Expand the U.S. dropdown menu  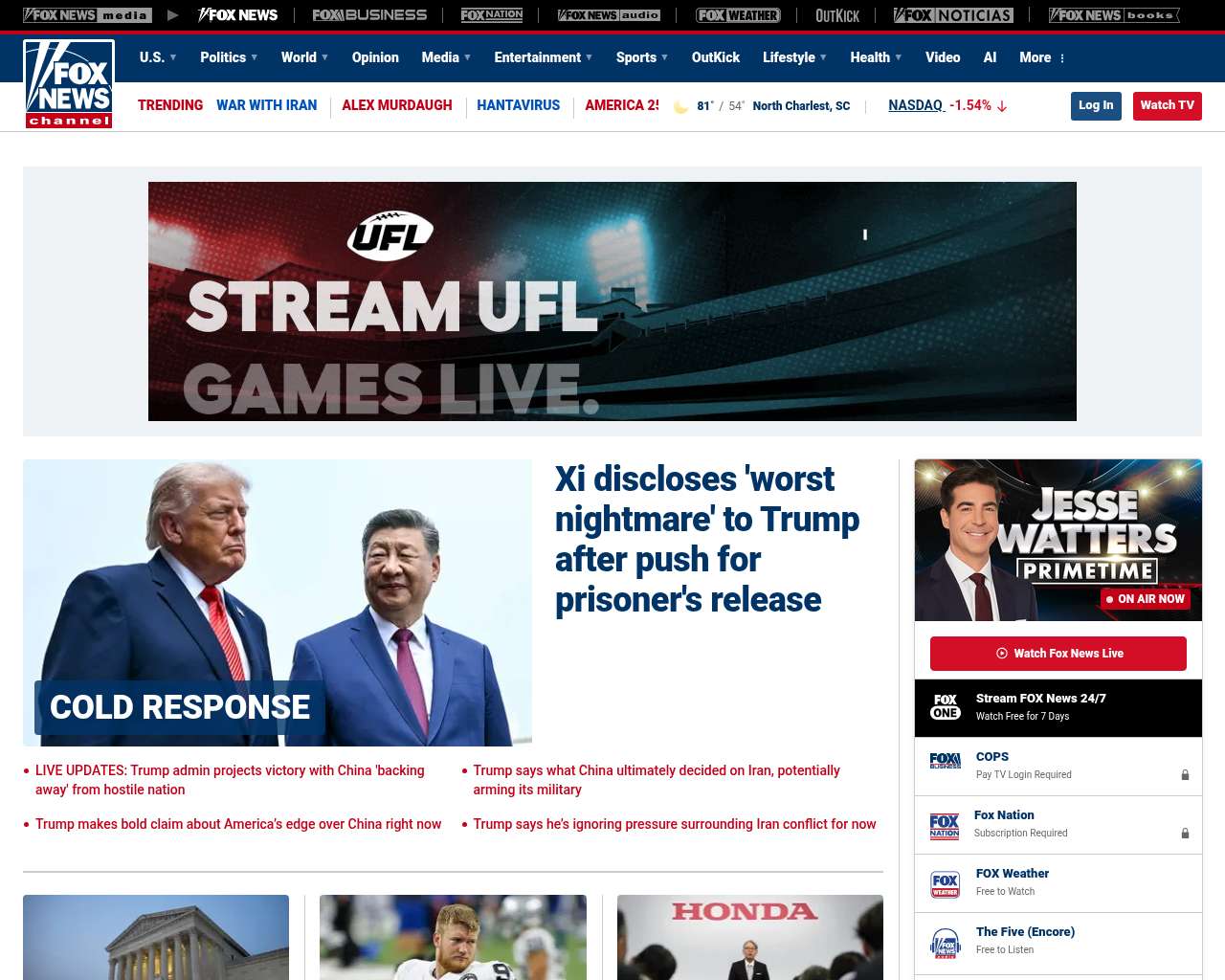click(158, 57)
